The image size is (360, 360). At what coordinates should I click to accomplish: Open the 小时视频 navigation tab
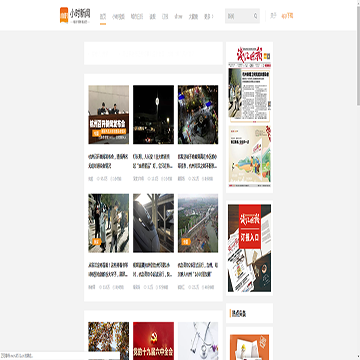(118, 16)
